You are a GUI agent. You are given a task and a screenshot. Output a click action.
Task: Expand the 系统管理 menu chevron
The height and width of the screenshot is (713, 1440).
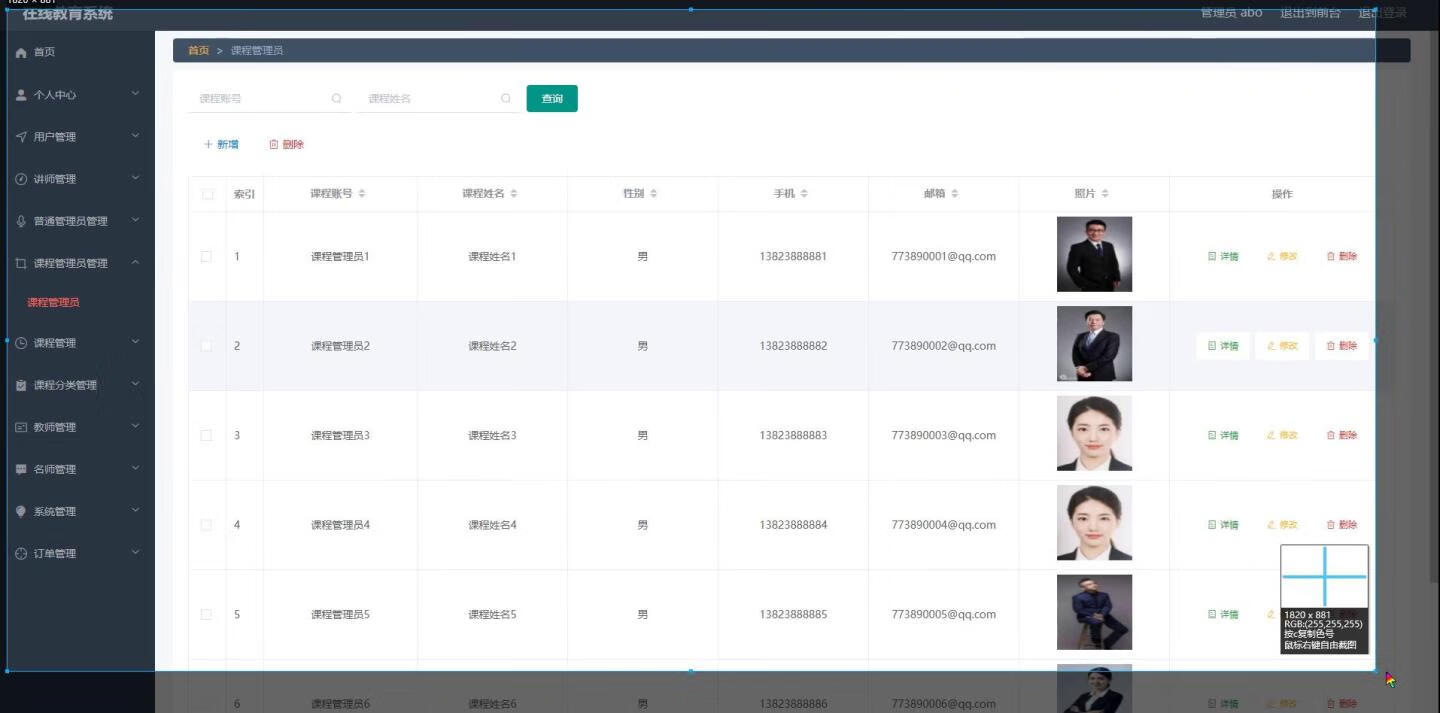(x=136, y=510)
